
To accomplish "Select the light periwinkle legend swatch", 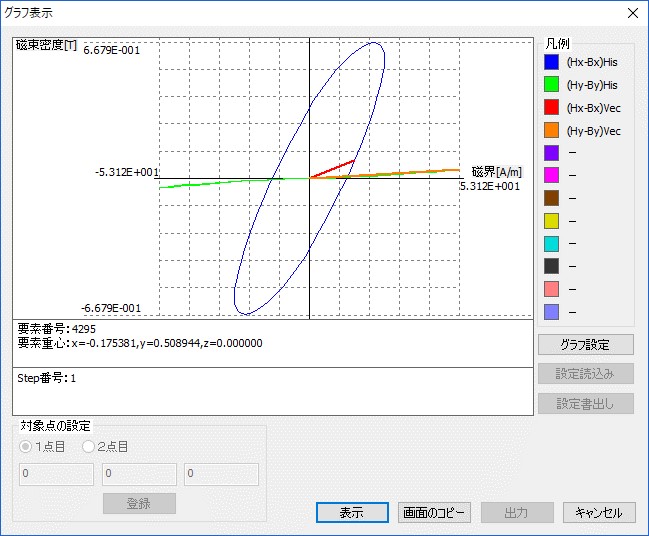I will coord(551,312).
